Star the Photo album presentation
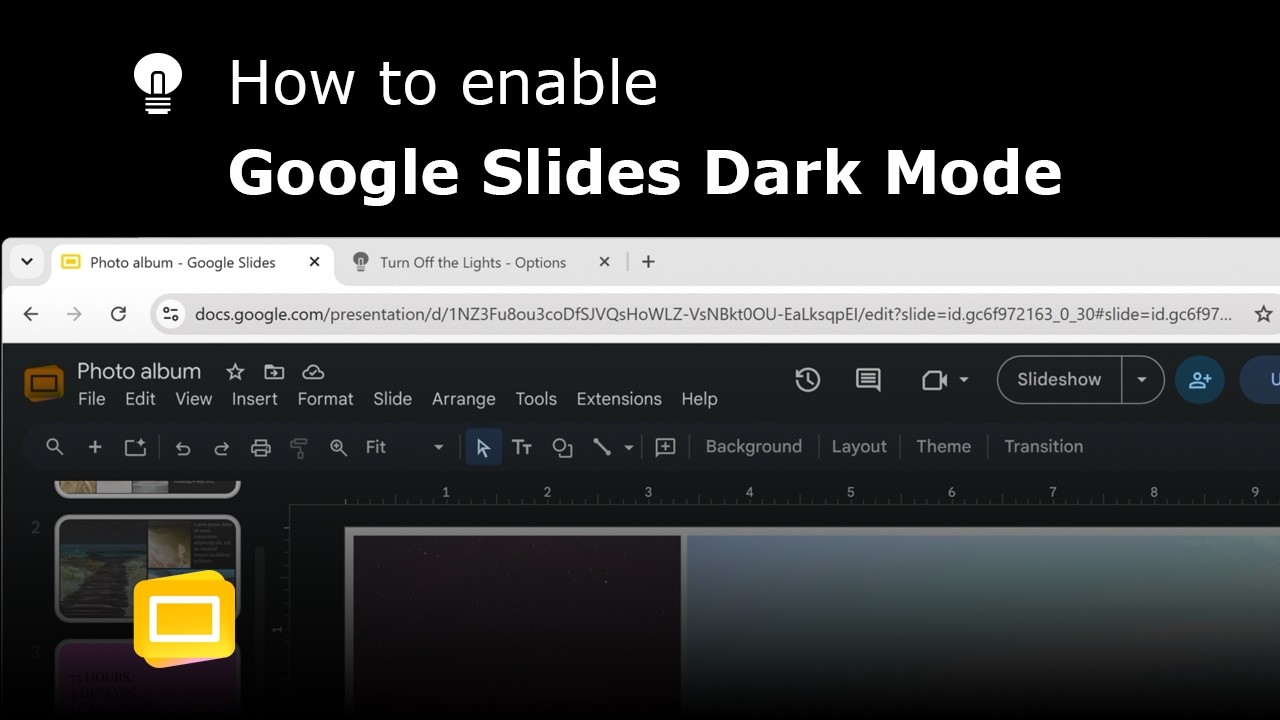This screenshot has width=1280, height=720. tap(235, 372)
